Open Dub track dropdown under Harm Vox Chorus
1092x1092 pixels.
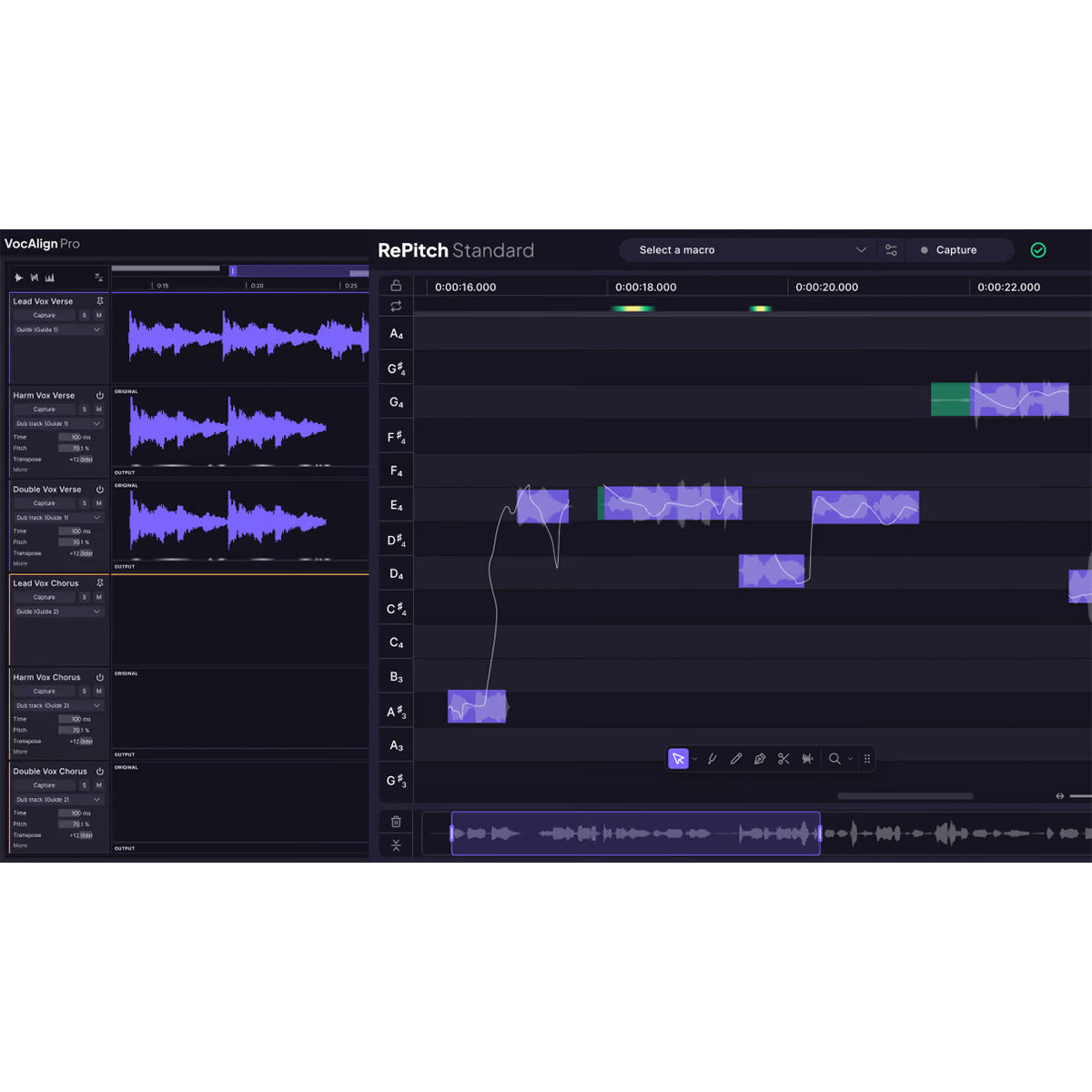[x=58, y=705]
